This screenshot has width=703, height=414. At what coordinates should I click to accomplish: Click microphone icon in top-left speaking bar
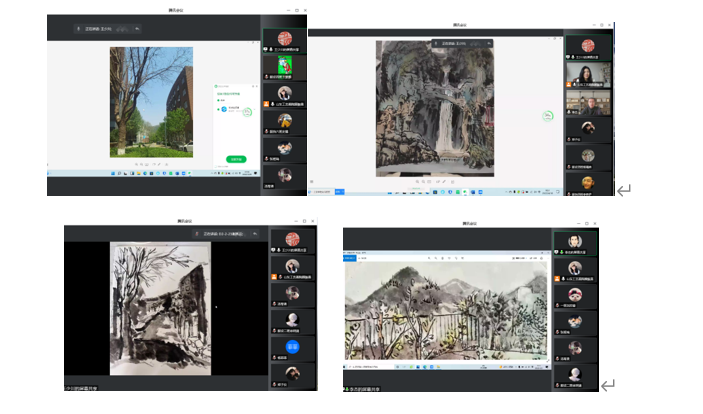[x=78, y=29]
